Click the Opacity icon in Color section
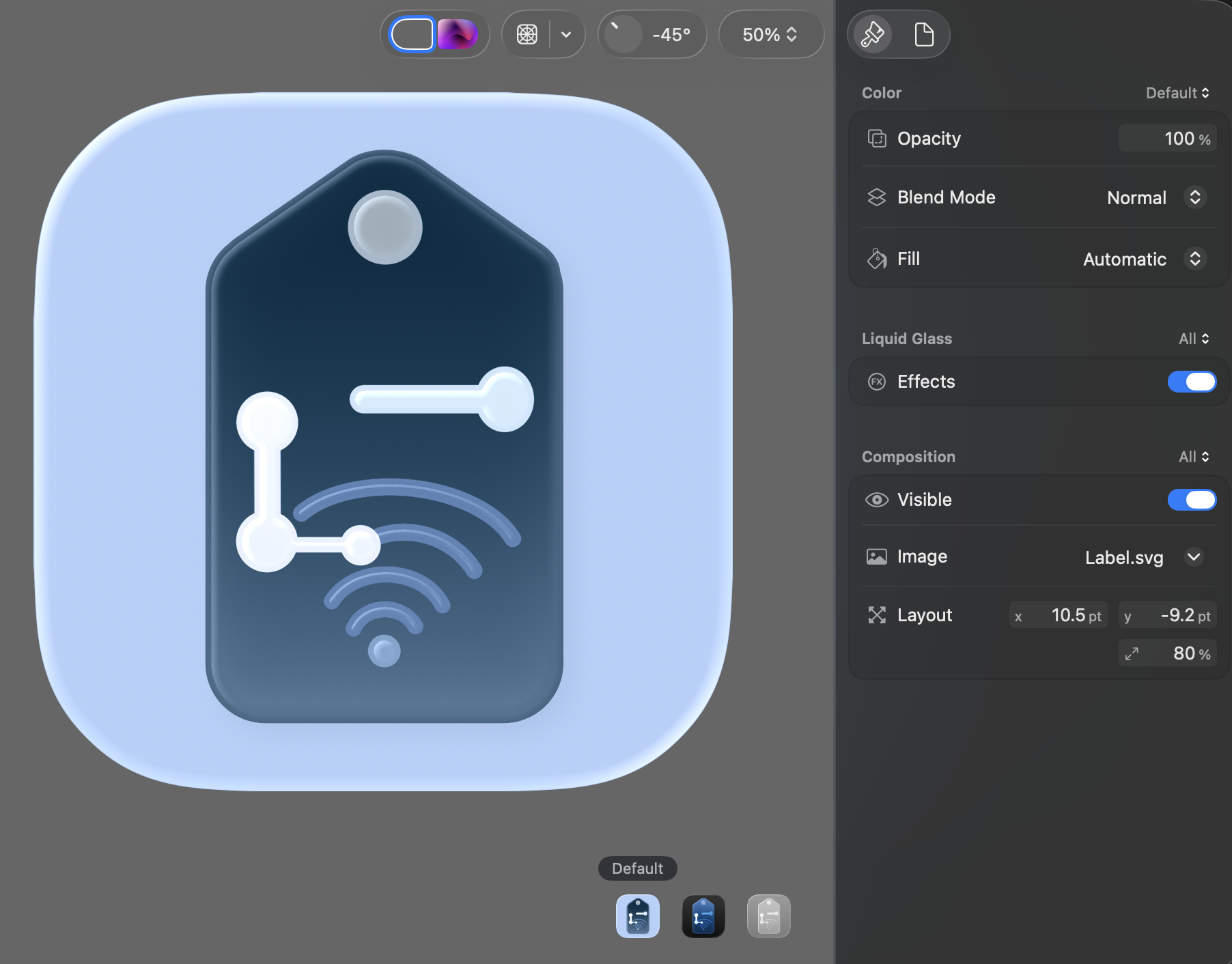The height and width of the screenshot is (964, 1232). click(x=876, y=138)
